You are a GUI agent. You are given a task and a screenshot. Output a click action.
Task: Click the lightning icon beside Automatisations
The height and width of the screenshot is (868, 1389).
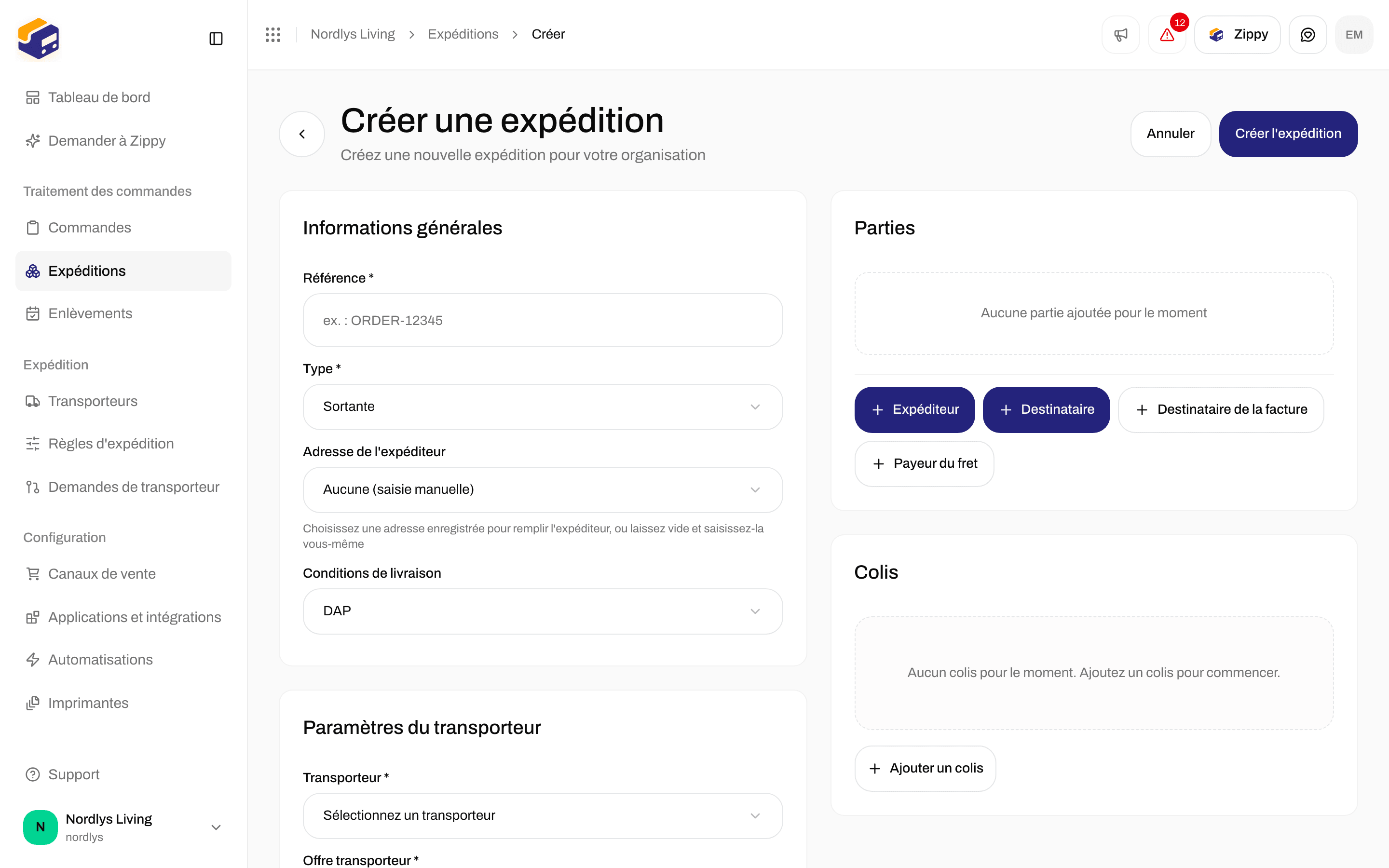(x=33, y=660)
